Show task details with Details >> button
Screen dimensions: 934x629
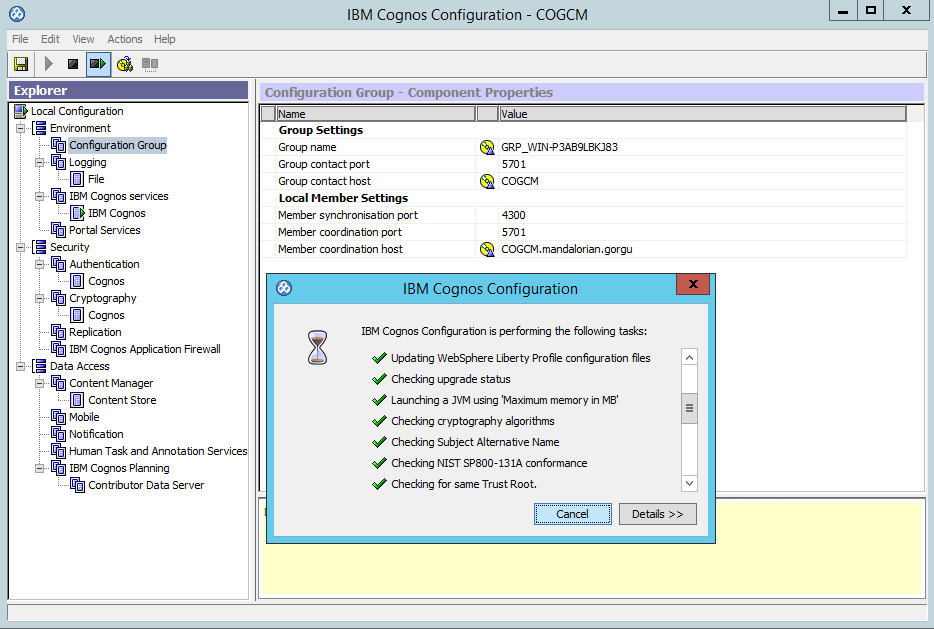coord(658,514)
